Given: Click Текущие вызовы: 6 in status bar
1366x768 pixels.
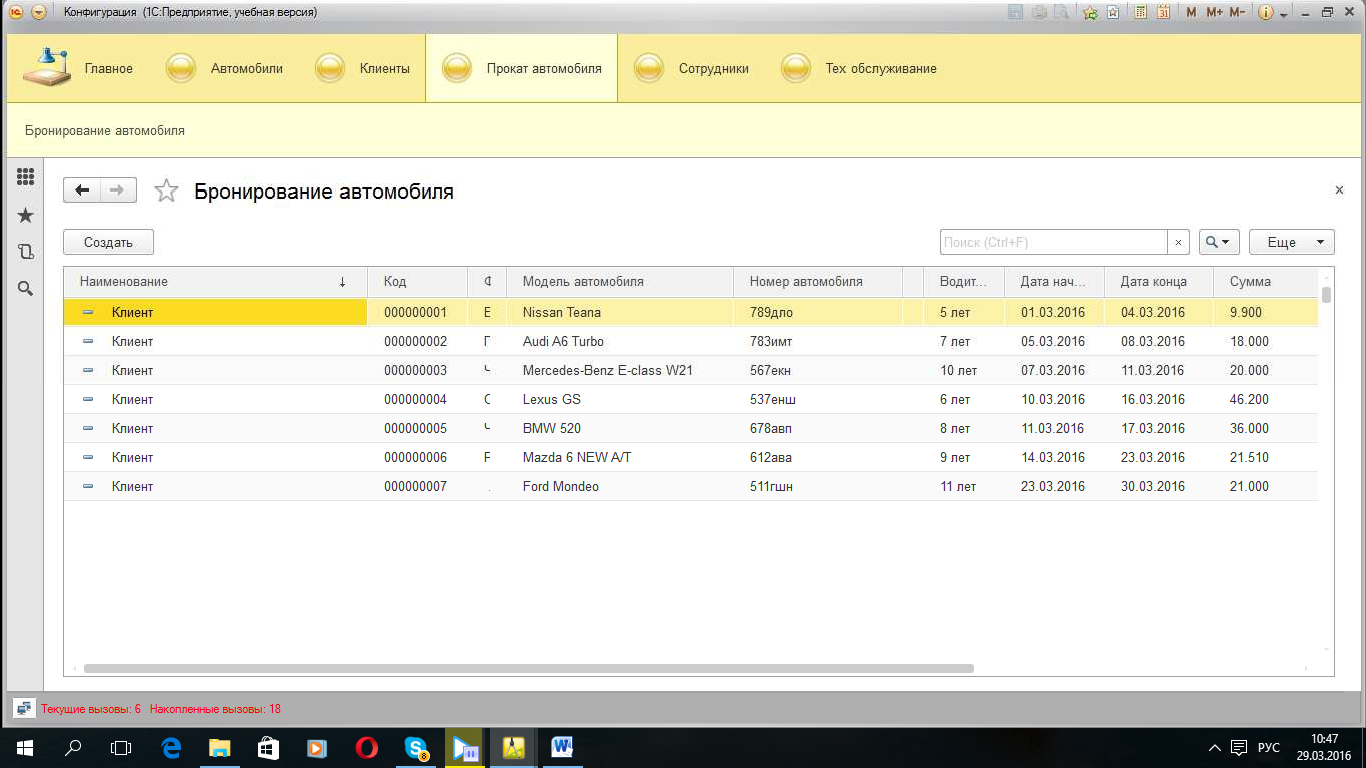Looking at the screenshot, I should [x=91, y=709].
